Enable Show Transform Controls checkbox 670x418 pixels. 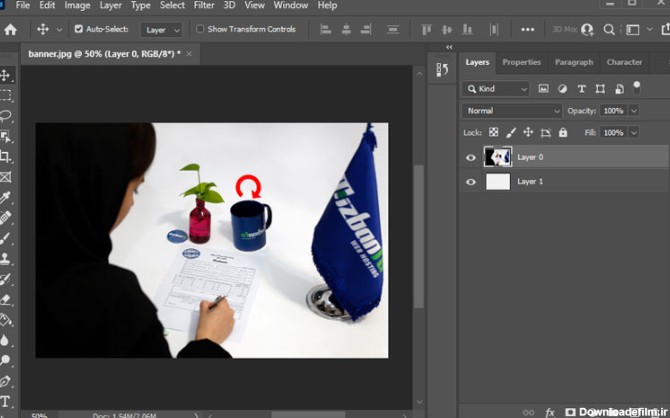click(200, 29)
